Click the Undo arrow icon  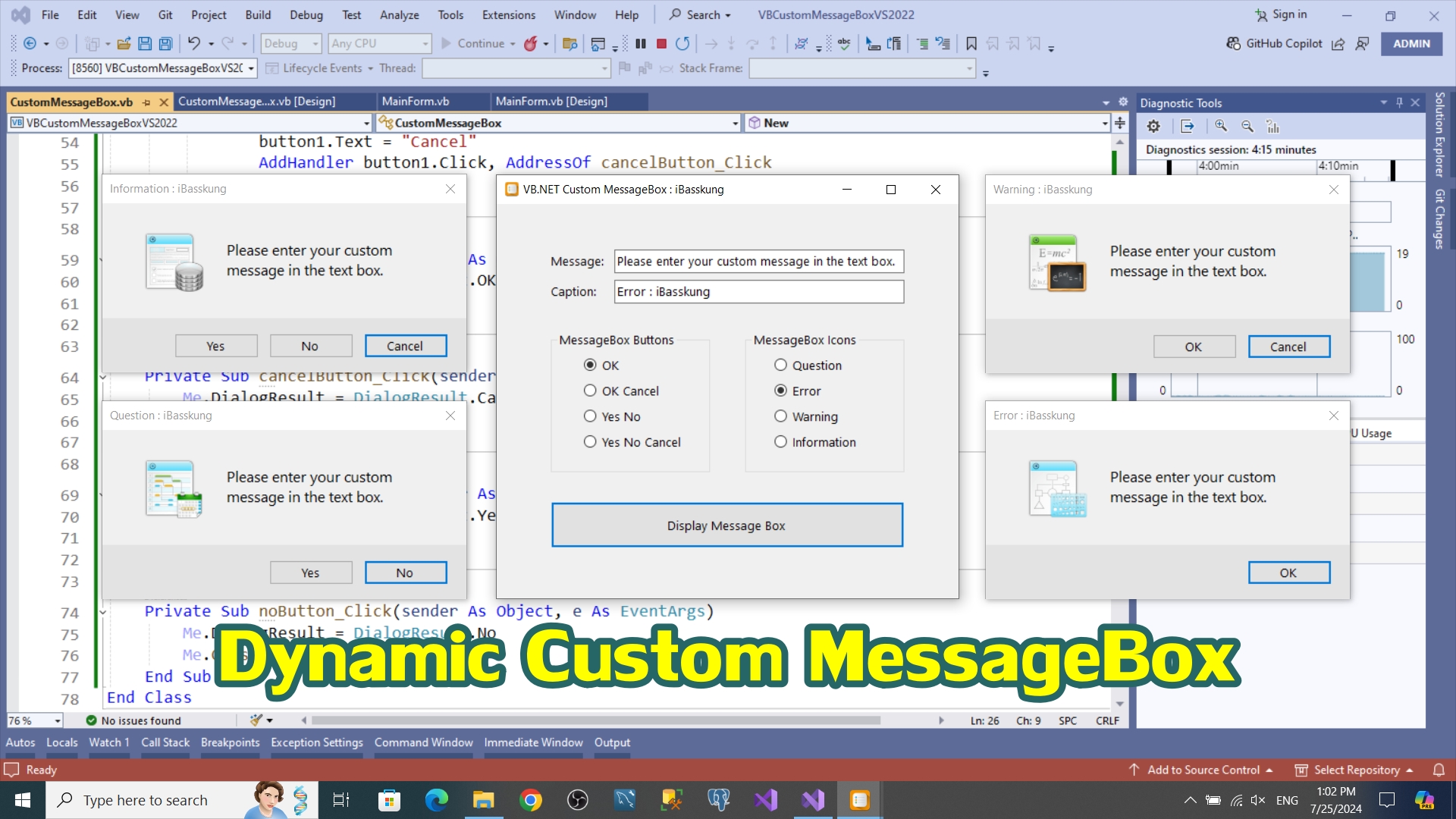194,44
